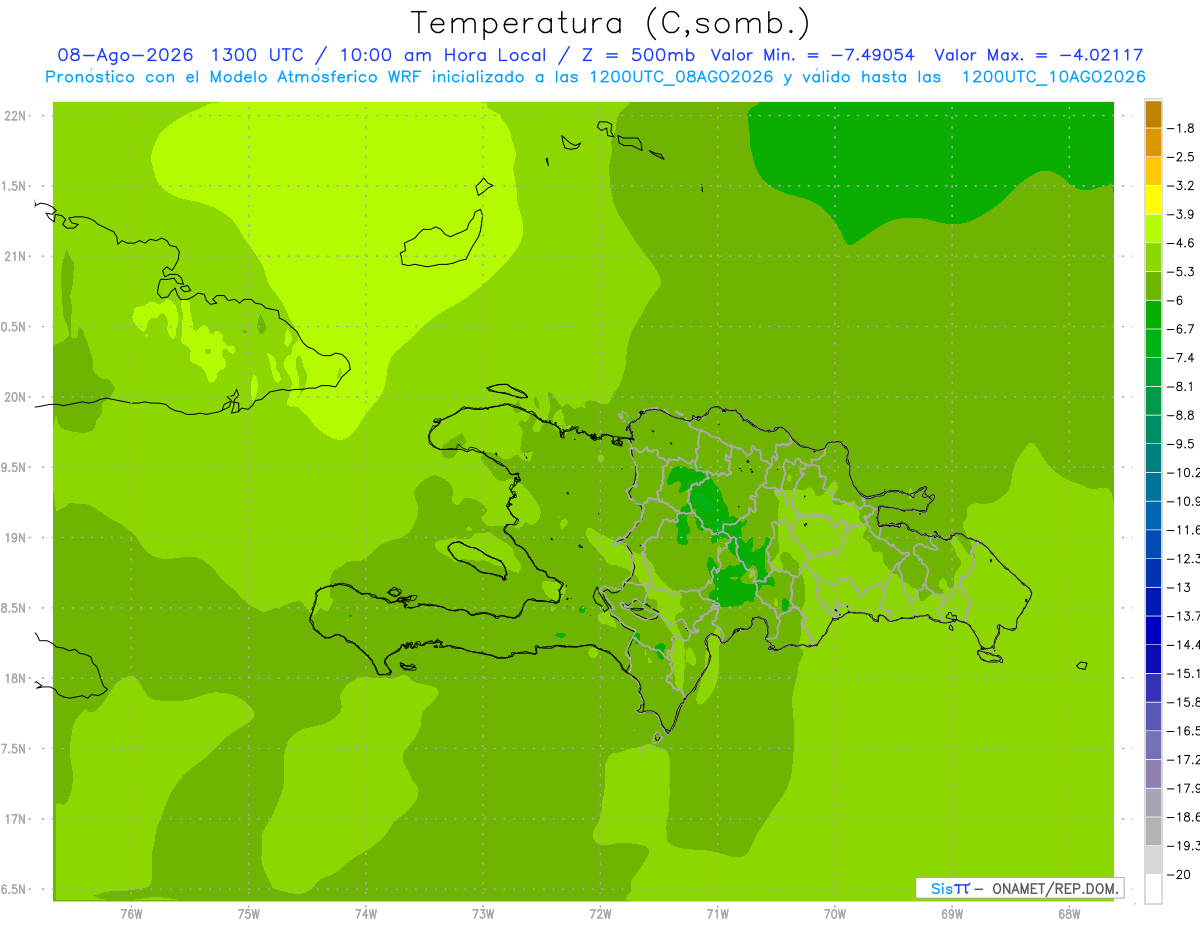Click the '17N' latitude axis label
1200x927 pixels.
(16, 819)
